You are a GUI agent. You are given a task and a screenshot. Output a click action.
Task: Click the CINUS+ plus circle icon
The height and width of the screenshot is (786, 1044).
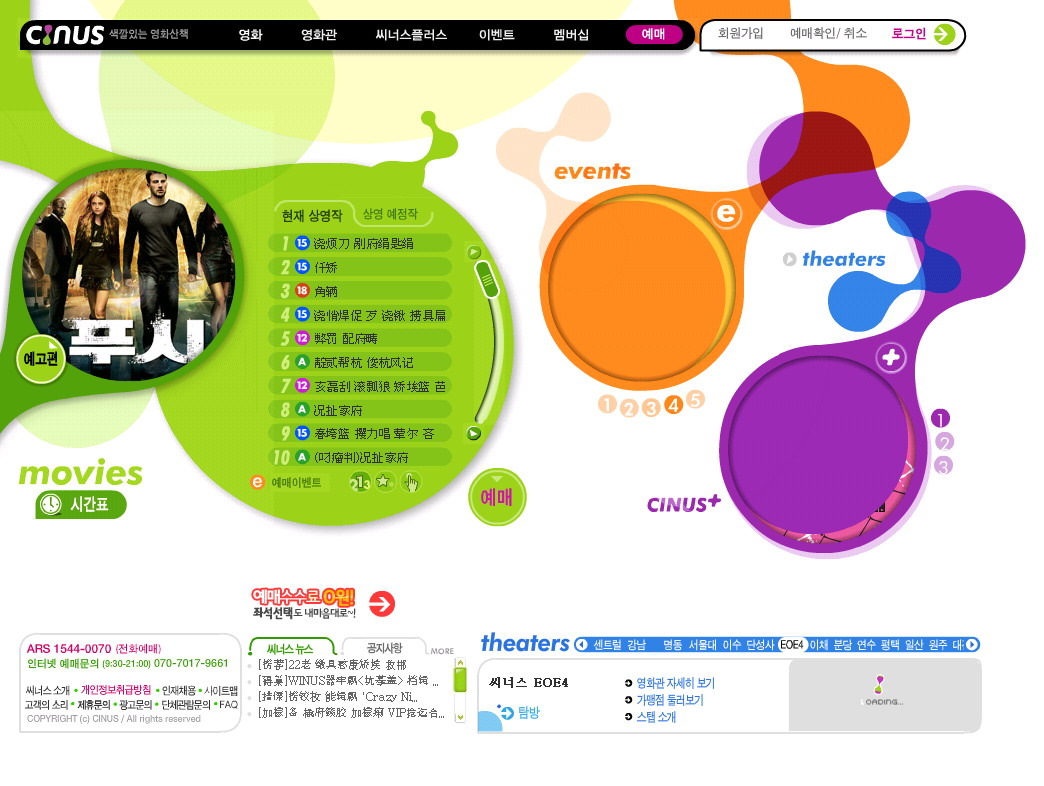[890, 358]
